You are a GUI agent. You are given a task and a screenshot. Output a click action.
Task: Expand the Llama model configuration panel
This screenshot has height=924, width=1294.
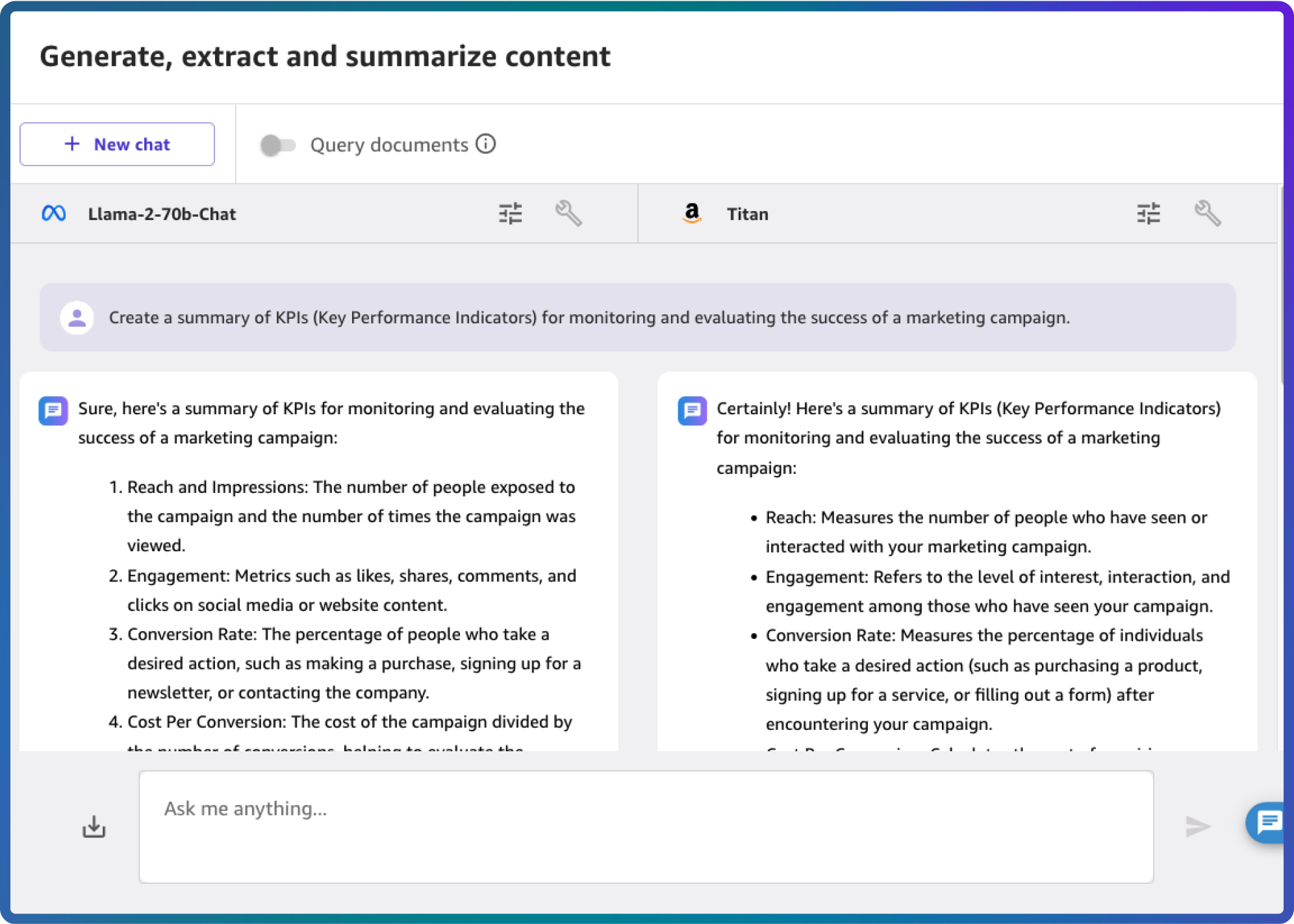[509, 213]
